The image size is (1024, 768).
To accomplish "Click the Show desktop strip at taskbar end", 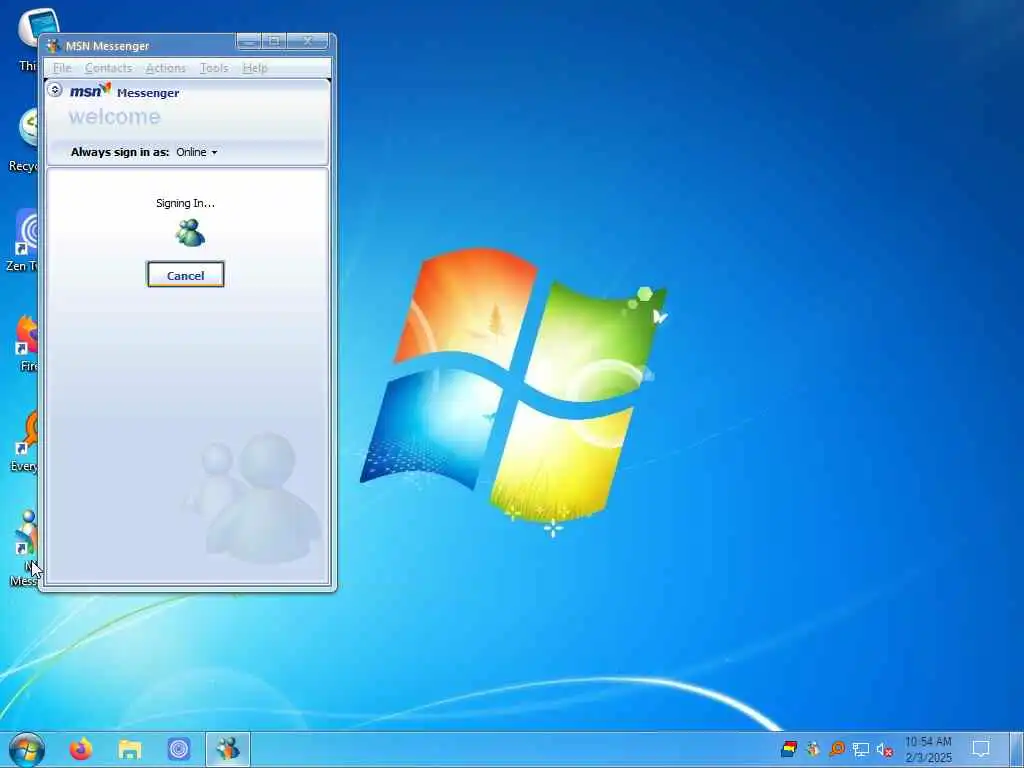I will (x=1017, y=750).
